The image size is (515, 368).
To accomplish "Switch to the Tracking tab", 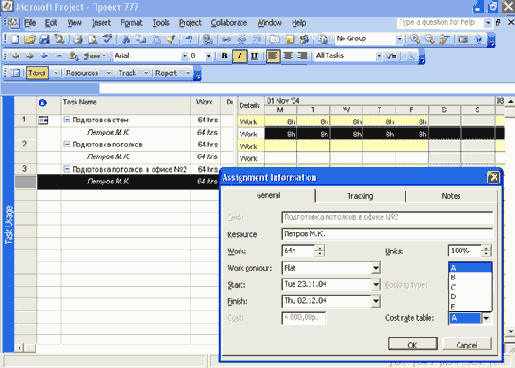I will [360, 196].
